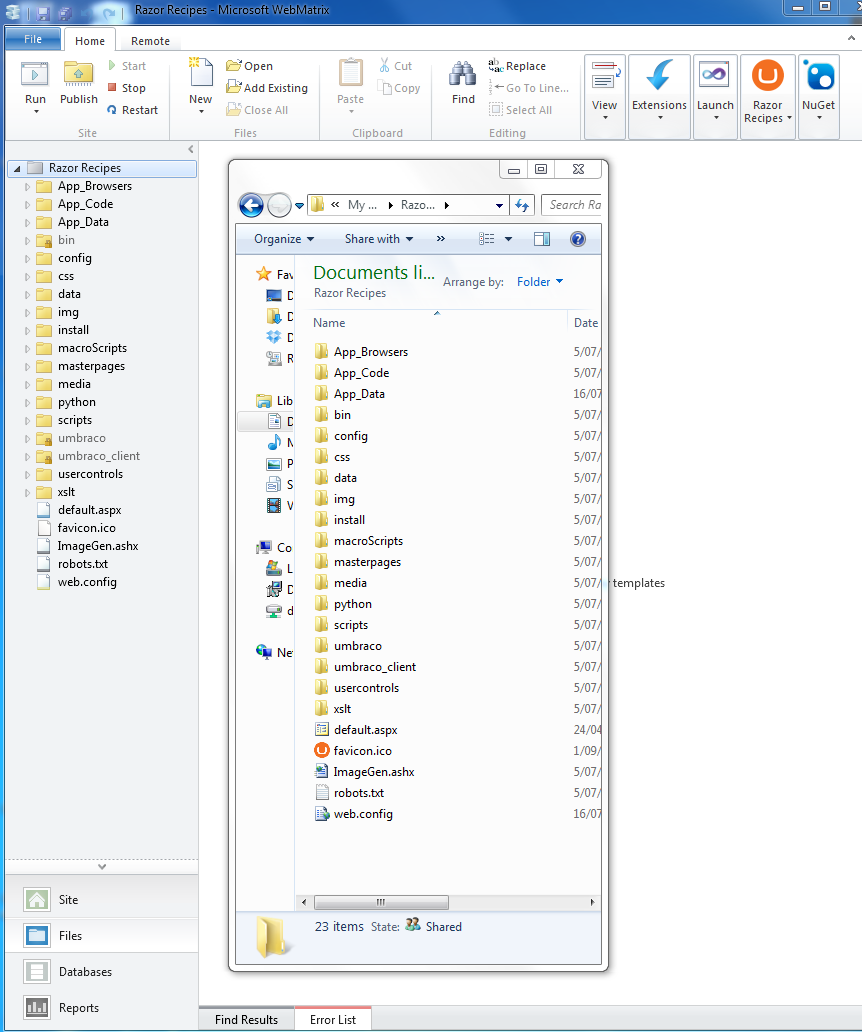The width and height of the screenshot is (862, 1032).
Task: Switch to the Home ribbon tab
Action: pos(89,41)
